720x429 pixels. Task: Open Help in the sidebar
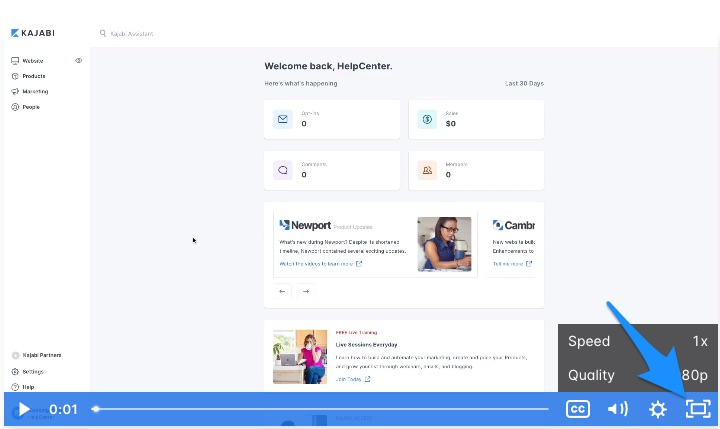28,387
